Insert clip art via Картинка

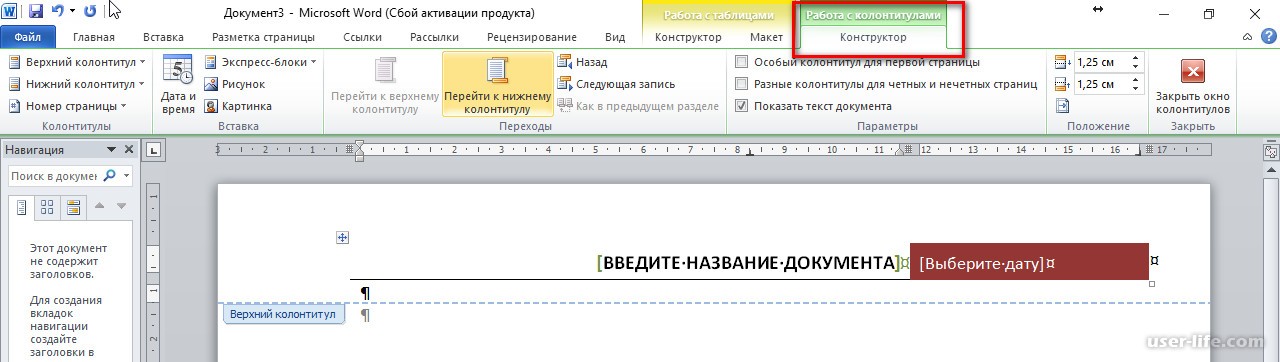pyautogui.click(x=238, y=106)
